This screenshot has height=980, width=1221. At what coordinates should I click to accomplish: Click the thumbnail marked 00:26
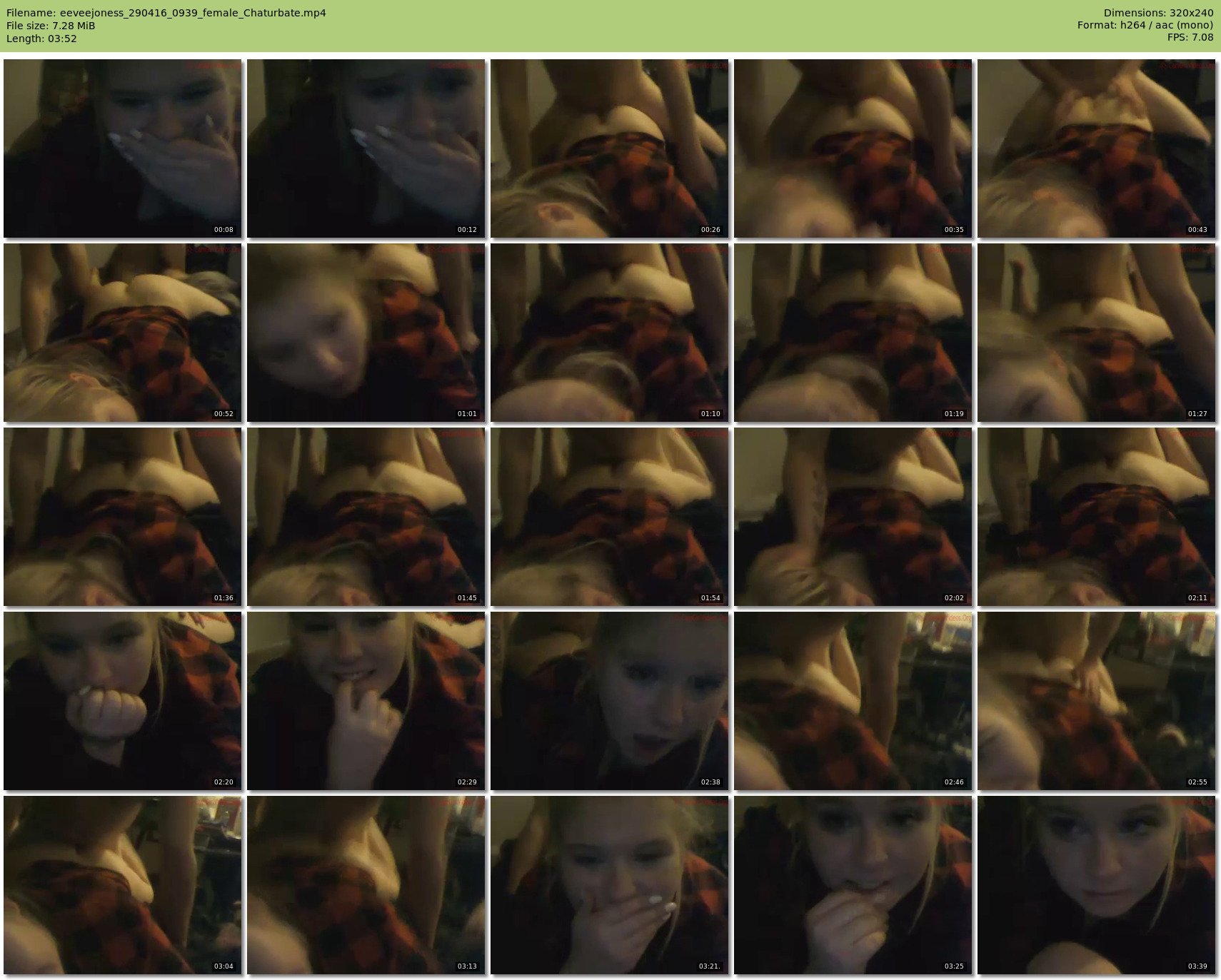pyautogui.click(x=610, y=148)
